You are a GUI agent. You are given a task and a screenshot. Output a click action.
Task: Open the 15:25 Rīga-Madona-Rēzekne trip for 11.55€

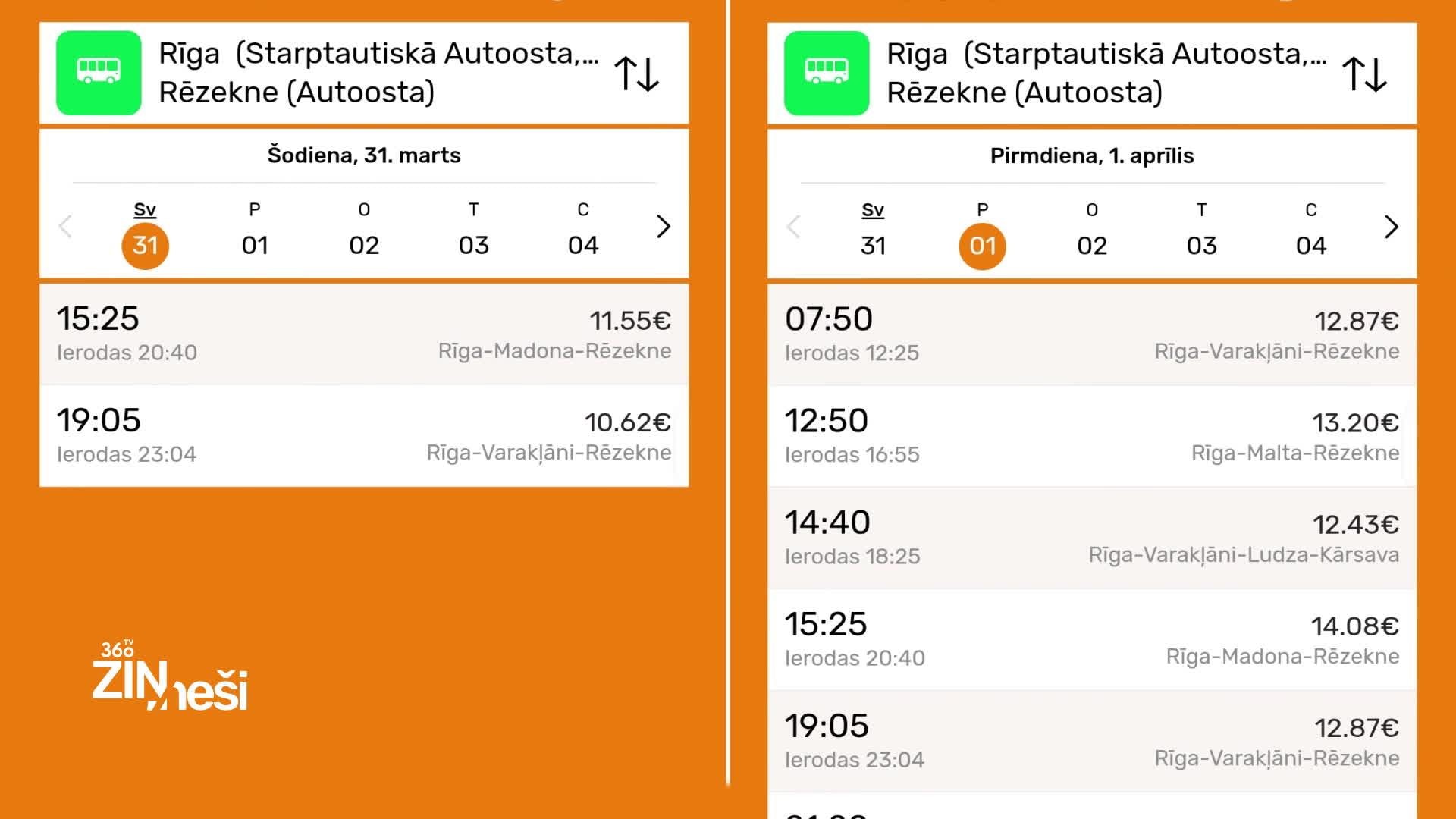click(x=364, y=334)
